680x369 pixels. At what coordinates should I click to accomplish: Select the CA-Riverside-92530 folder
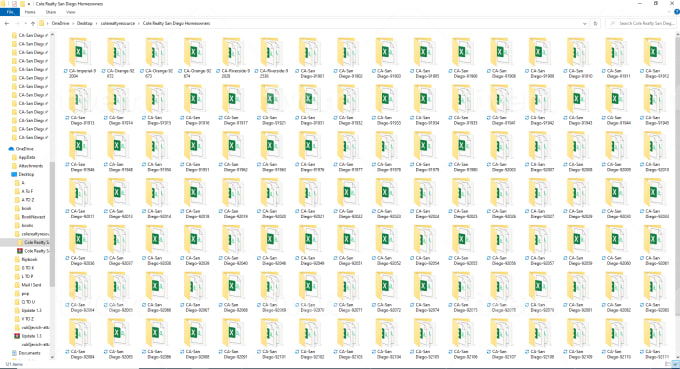[x=272, y=59]
